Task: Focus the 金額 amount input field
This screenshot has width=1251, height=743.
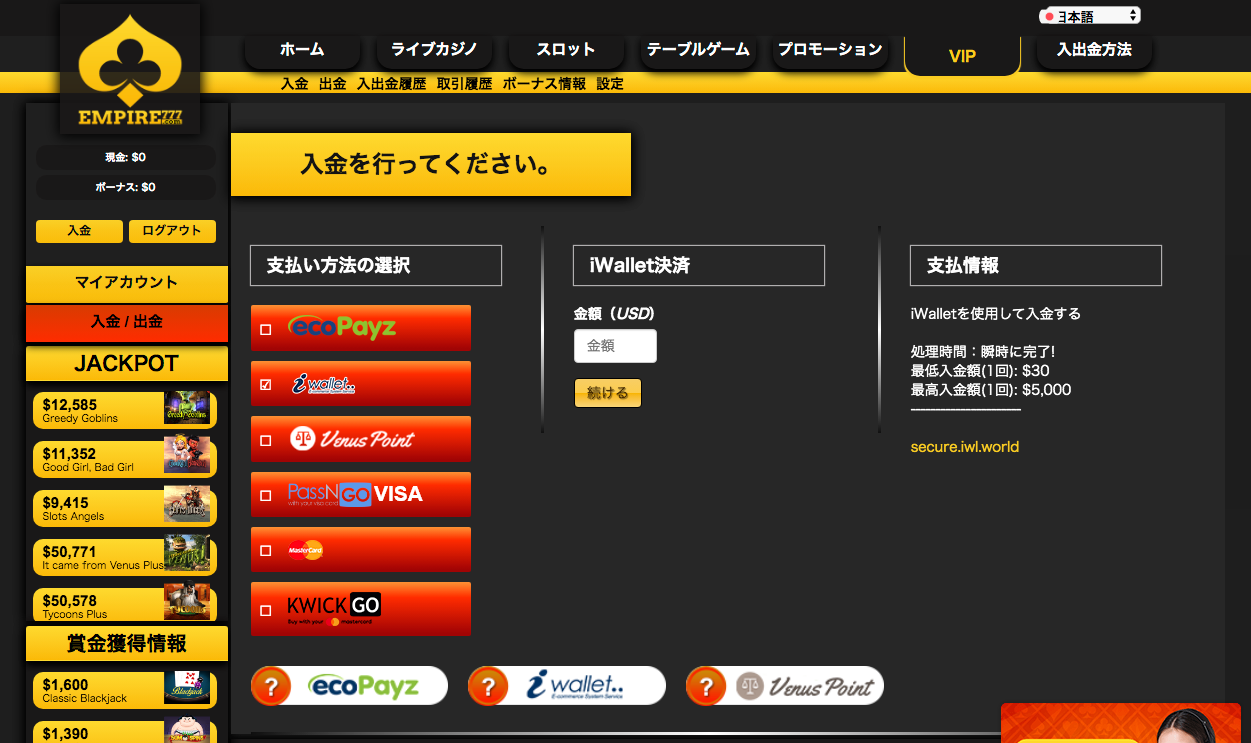Action: (x=615, y=346)
